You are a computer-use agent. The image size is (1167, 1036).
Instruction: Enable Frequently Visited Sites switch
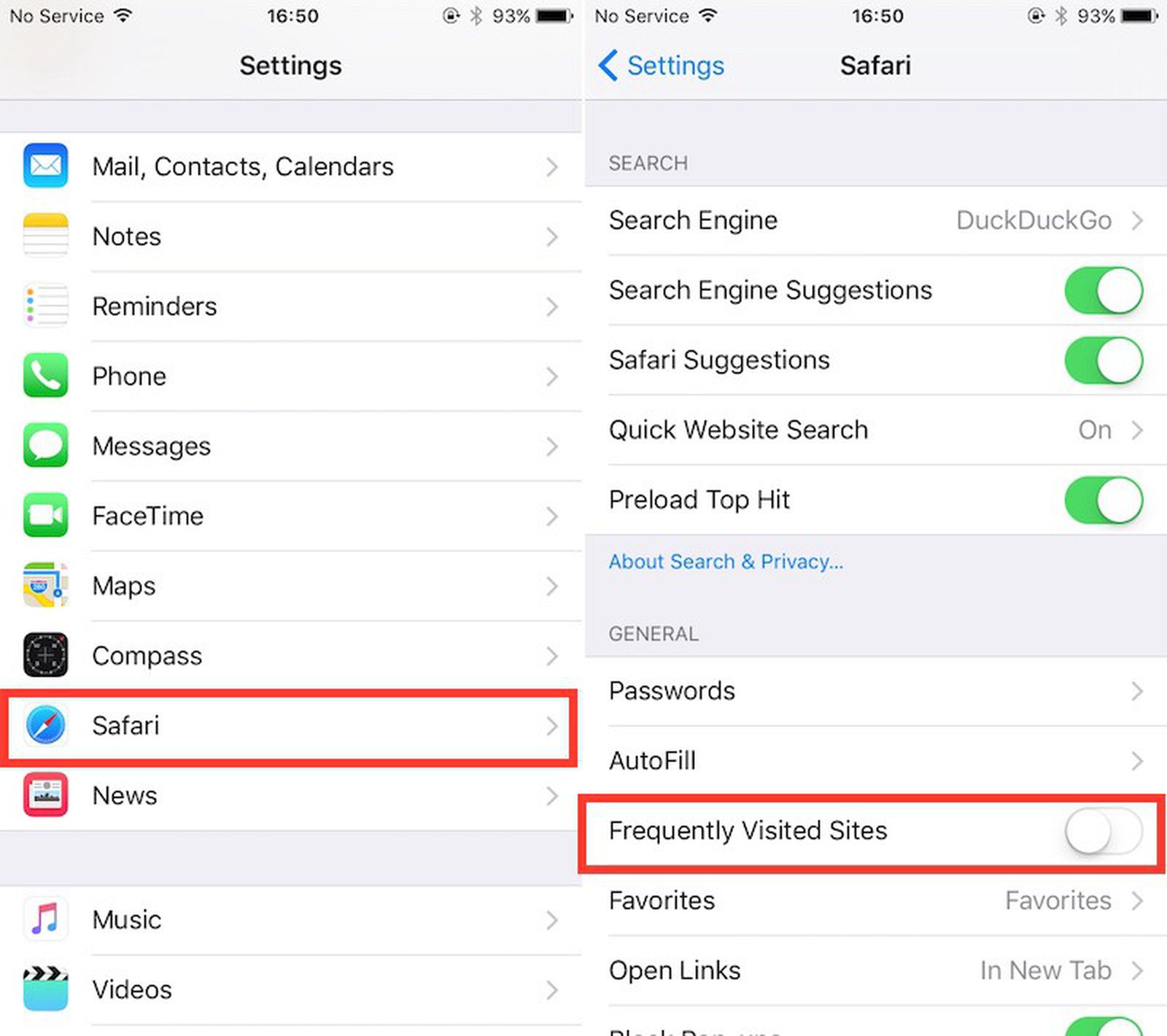tap(1103, 830)
